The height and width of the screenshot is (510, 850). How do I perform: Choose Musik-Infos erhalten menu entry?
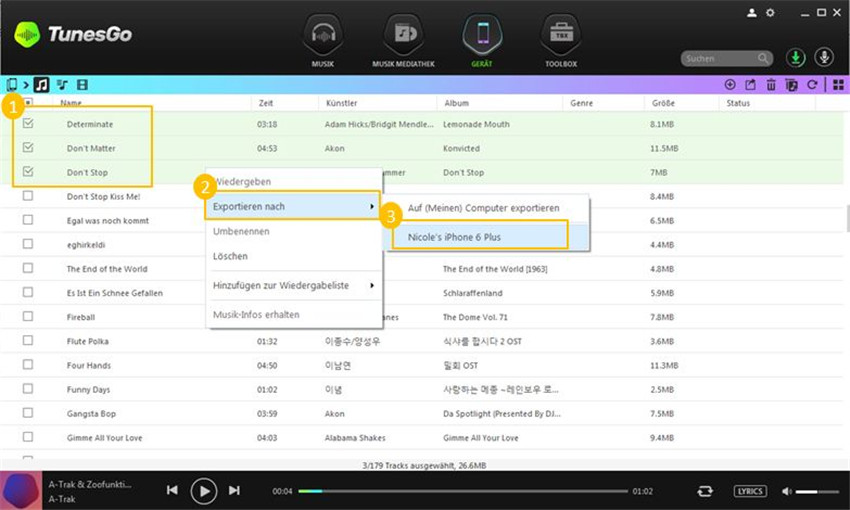294,315
